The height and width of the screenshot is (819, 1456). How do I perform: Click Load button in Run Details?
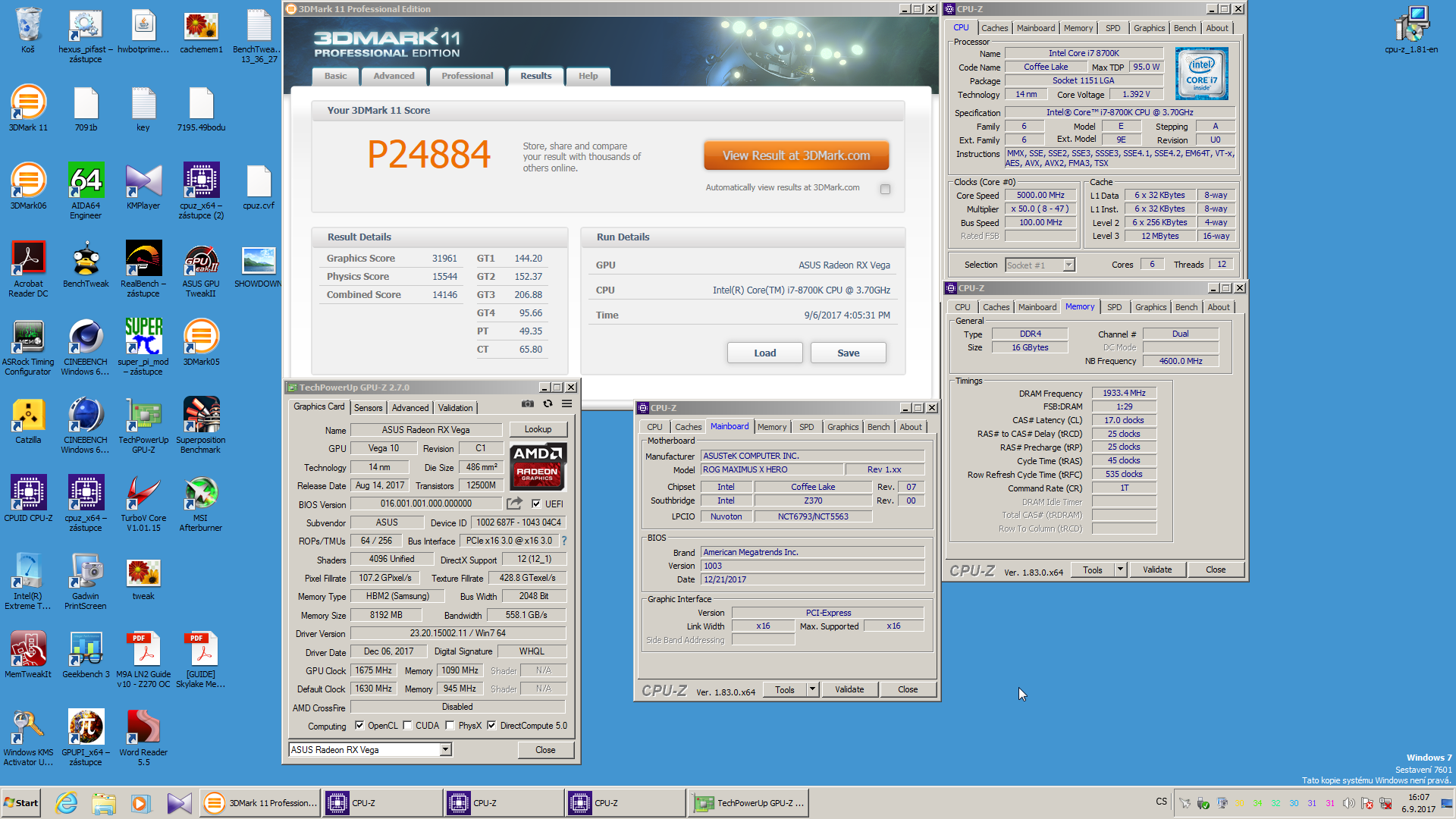tap(765, 353)
